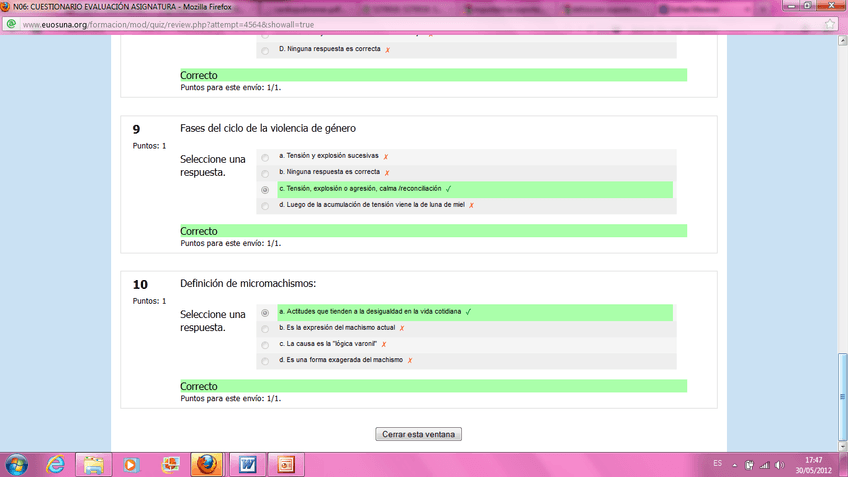848x477 pixels.
Task: Select radio 'b. Es la expresión del machismo actual'
Action: [x=265, y=329]
